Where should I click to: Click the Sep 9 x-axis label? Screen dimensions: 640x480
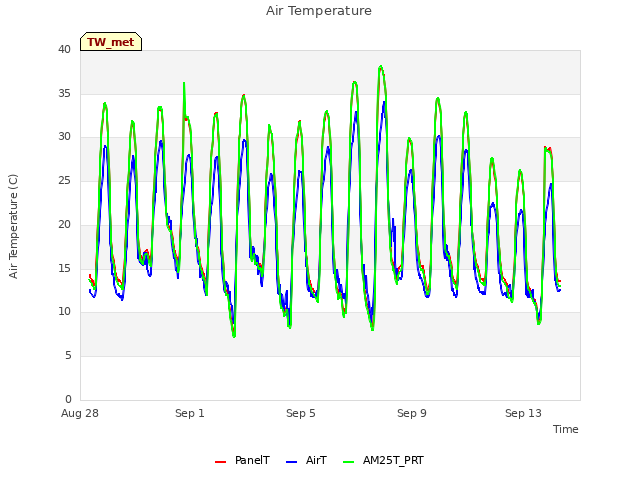click(x=412, y=413)
